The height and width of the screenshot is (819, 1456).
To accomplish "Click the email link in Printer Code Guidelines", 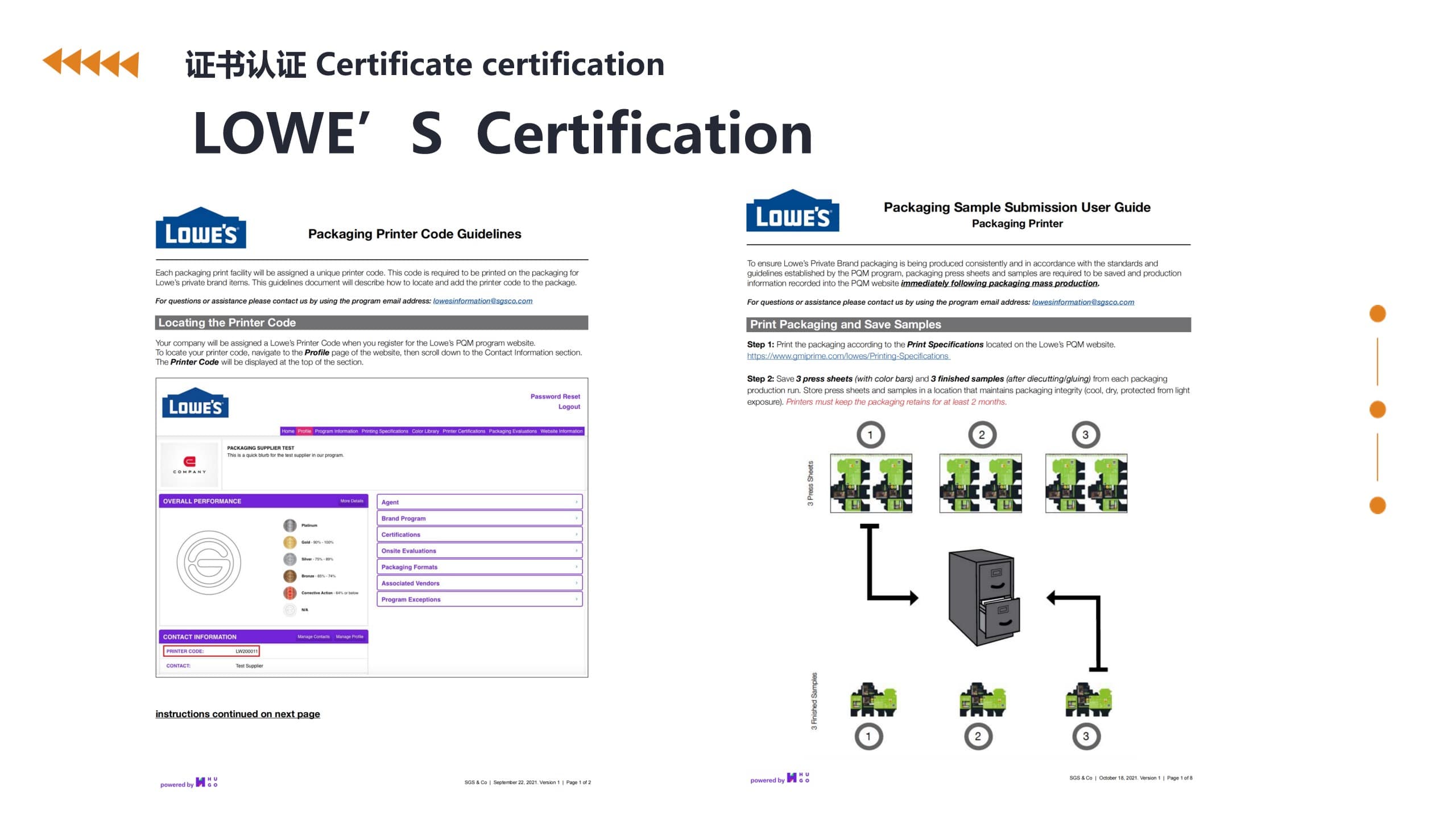I will (x=482, y=301).
